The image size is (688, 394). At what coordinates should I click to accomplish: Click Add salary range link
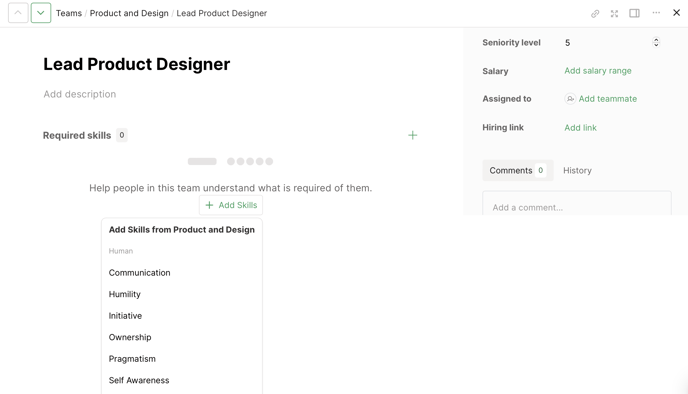click(598, 71)
